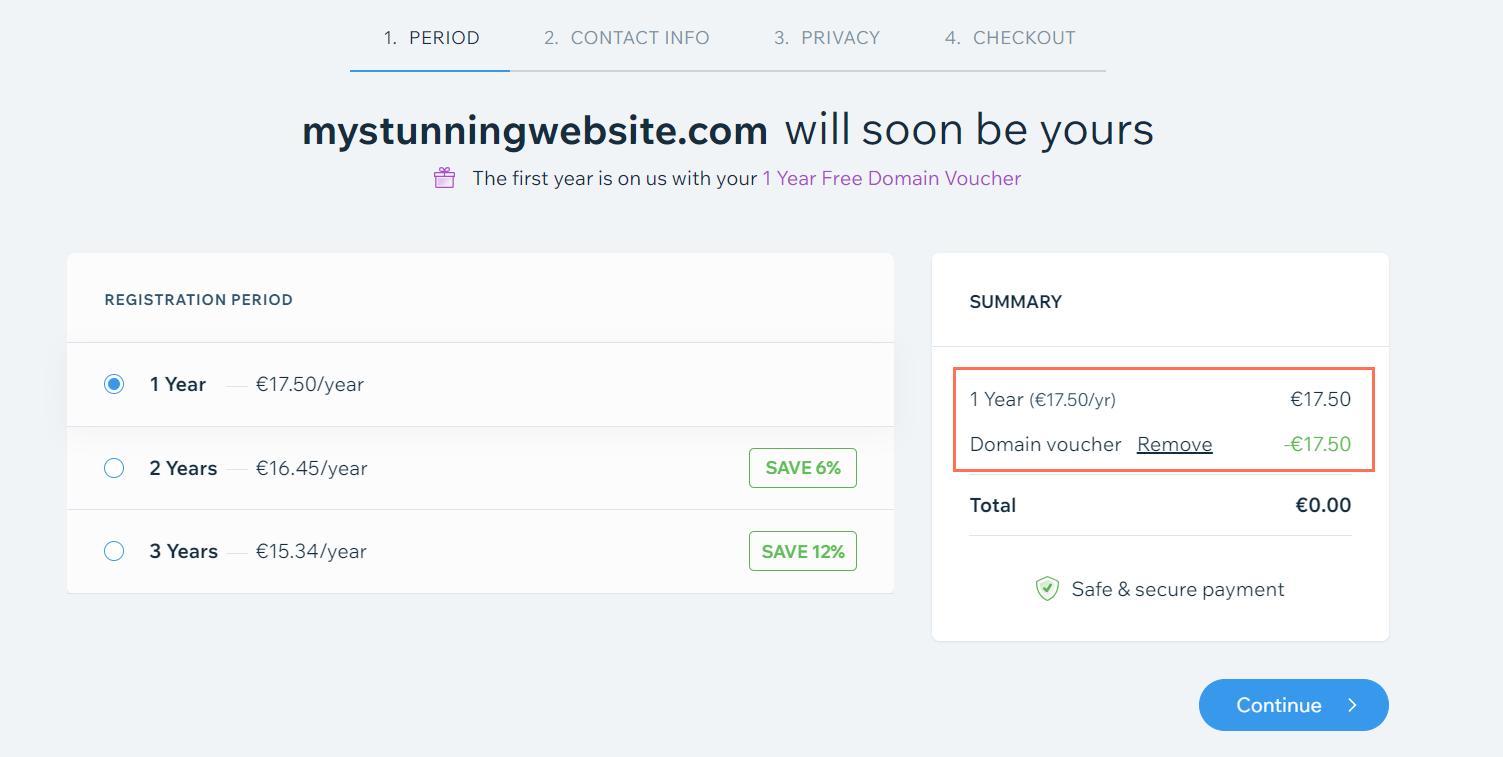The width and height of the screenshot is (1503, 757).
Task: Click the Total €0.00 row
Action: (x=1160, y=505)
